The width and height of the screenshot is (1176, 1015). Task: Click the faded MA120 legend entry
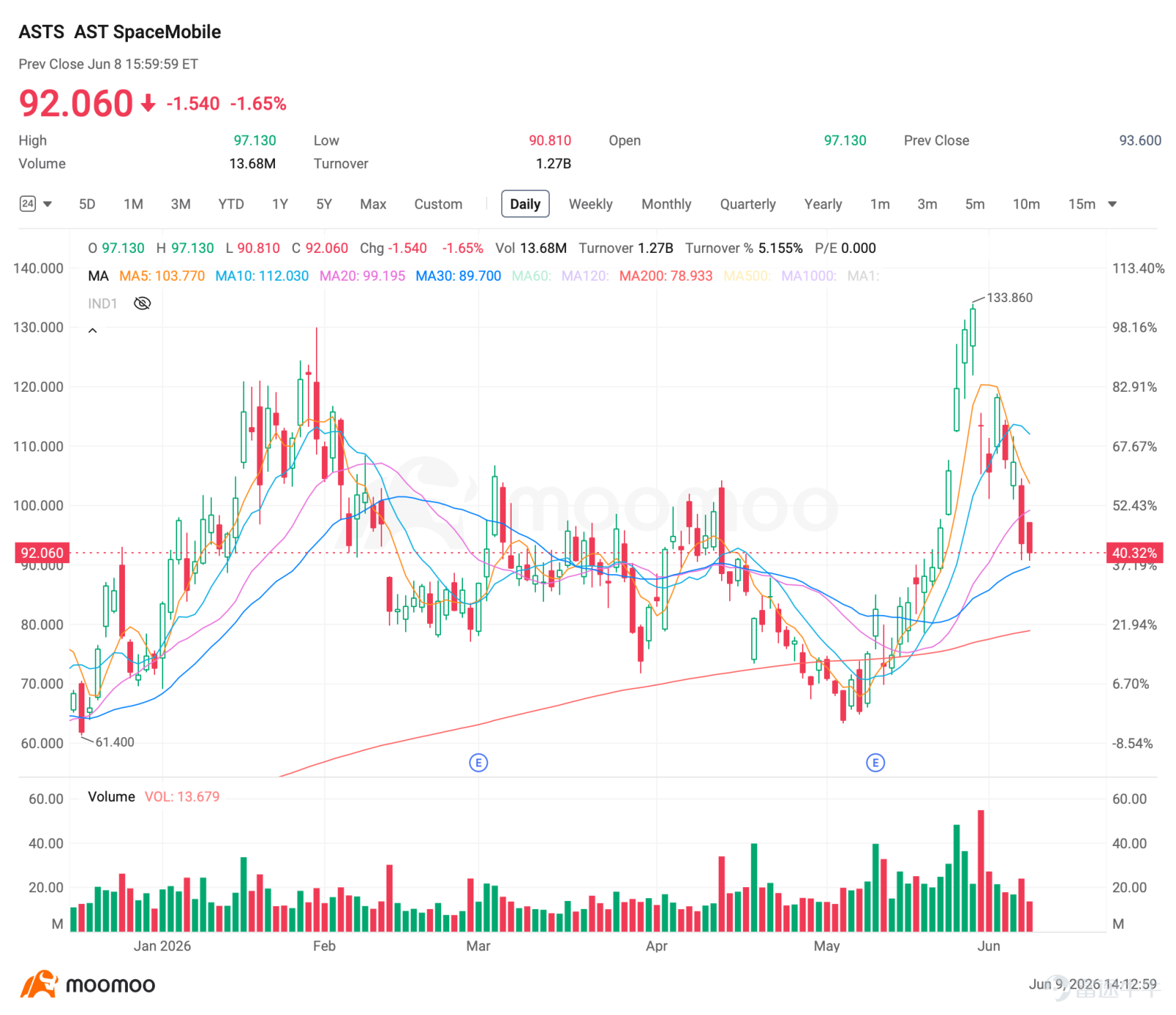click(x=585, y=276)
